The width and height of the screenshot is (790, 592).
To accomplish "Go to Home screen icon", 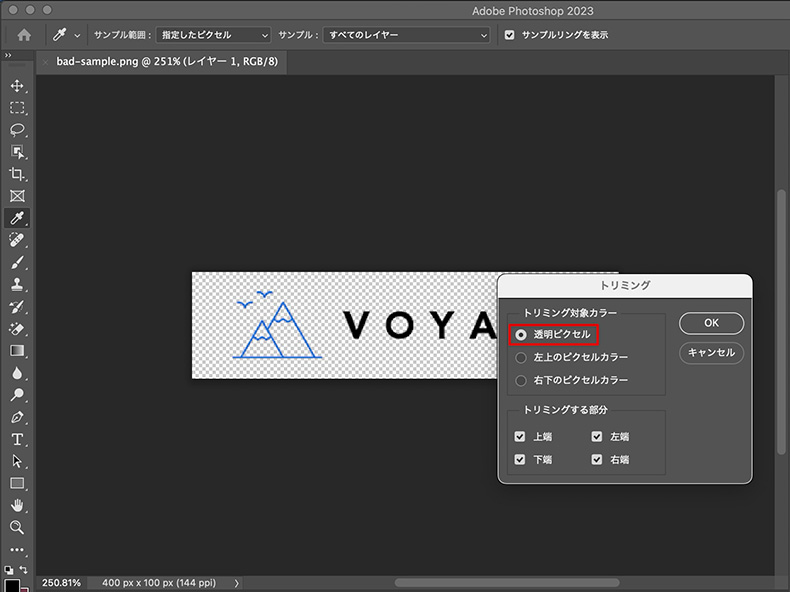I will tap(24, 35).
